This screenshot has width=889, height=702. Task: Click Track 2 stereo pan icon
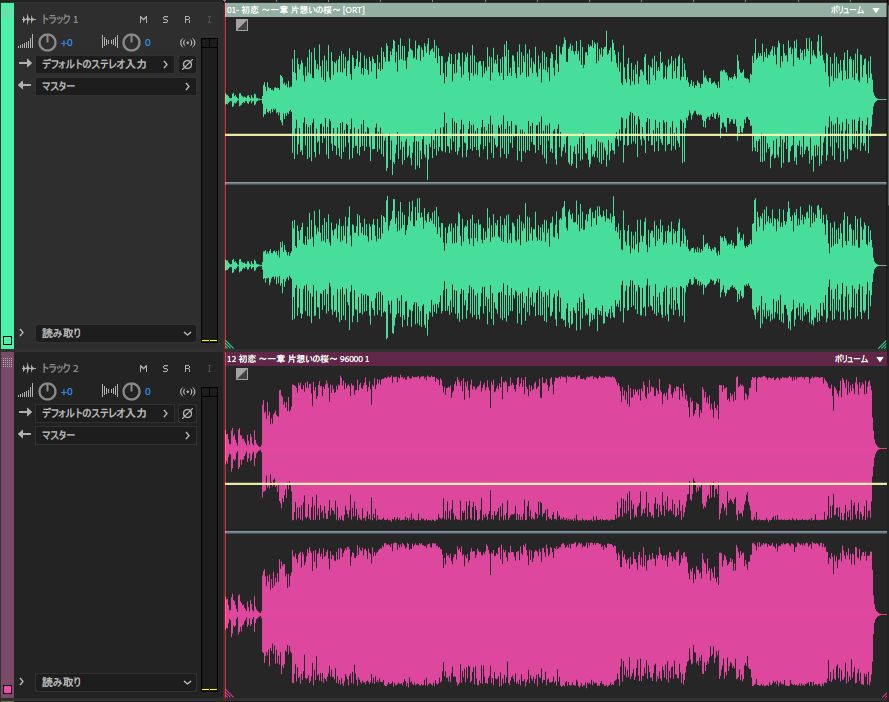pos(110,391)
